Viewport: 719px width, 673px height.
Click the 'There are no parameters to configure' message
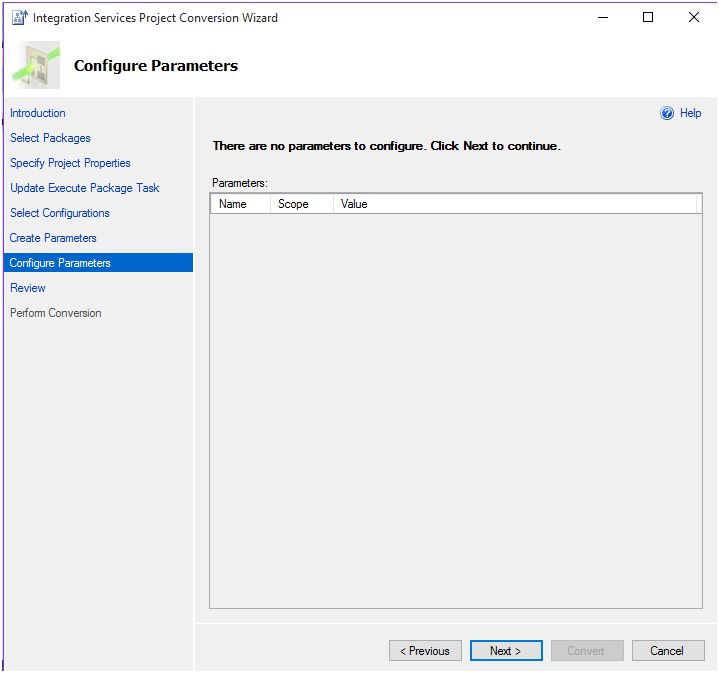coord(386,146)
